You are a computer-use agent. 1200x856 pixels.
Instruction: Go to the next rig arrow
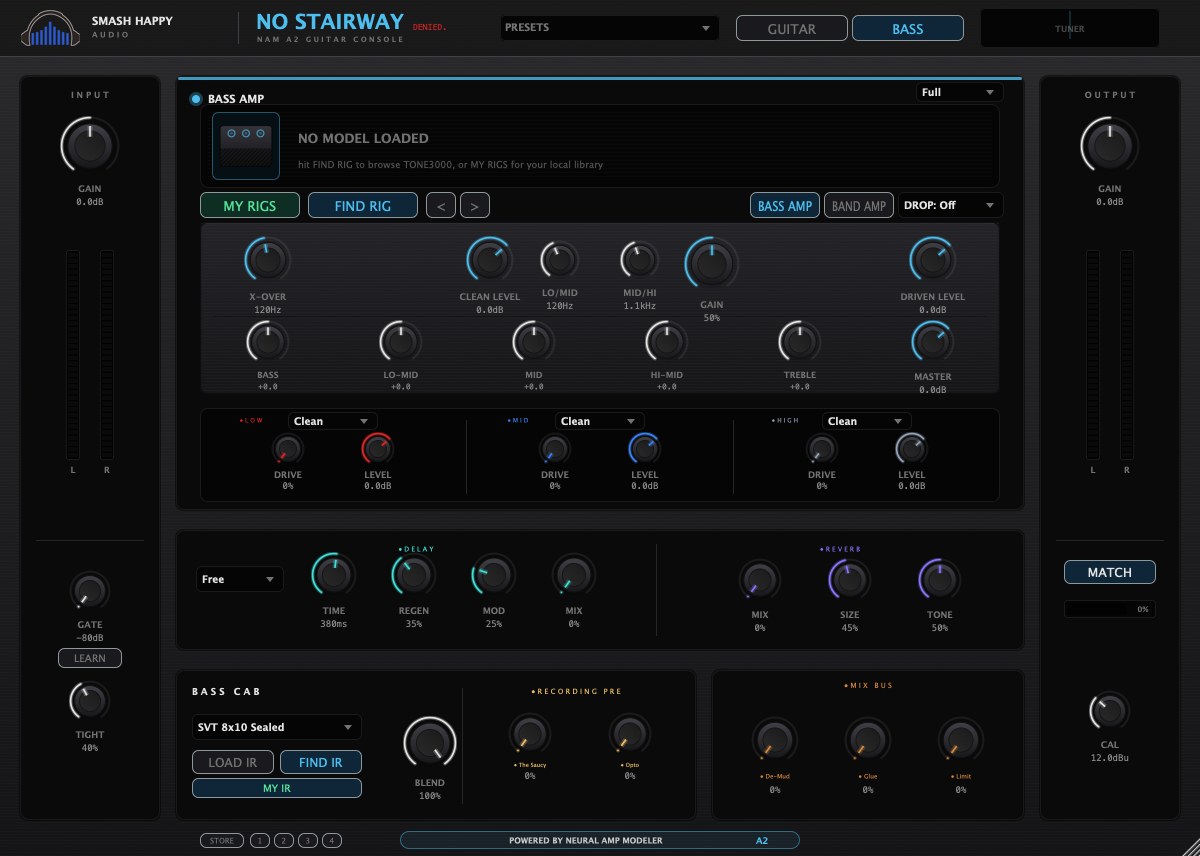click(x=475, y=206)
